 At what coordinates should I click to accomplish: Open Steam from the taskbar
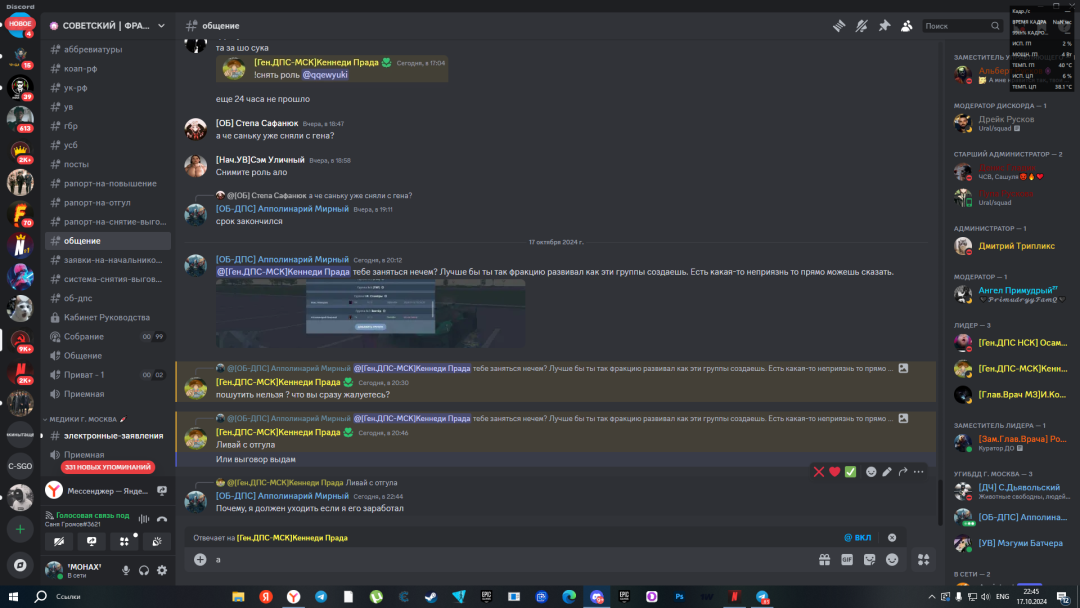pos(431,596)
